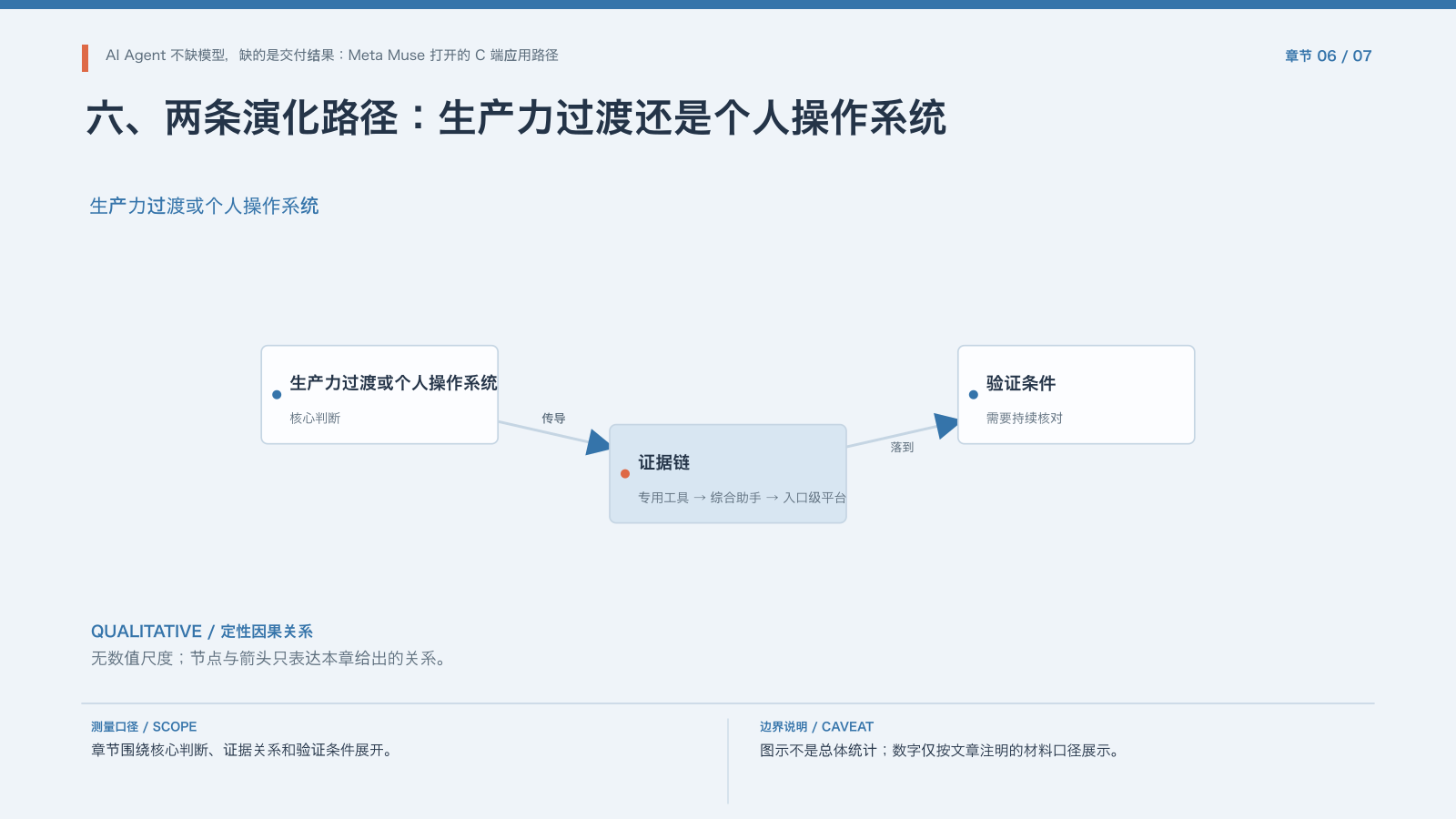
Task: Click the blue dot beside 验证条件
Action: [974, 395]
